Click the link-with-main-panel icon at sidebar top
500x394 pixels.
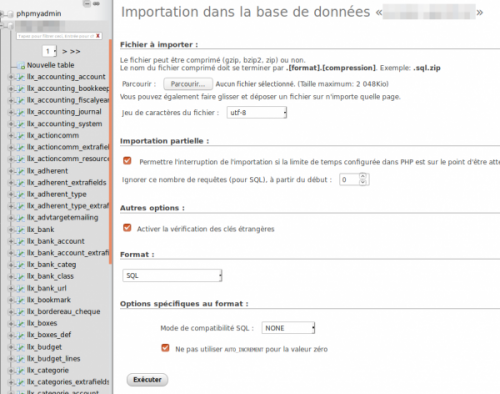96,4
